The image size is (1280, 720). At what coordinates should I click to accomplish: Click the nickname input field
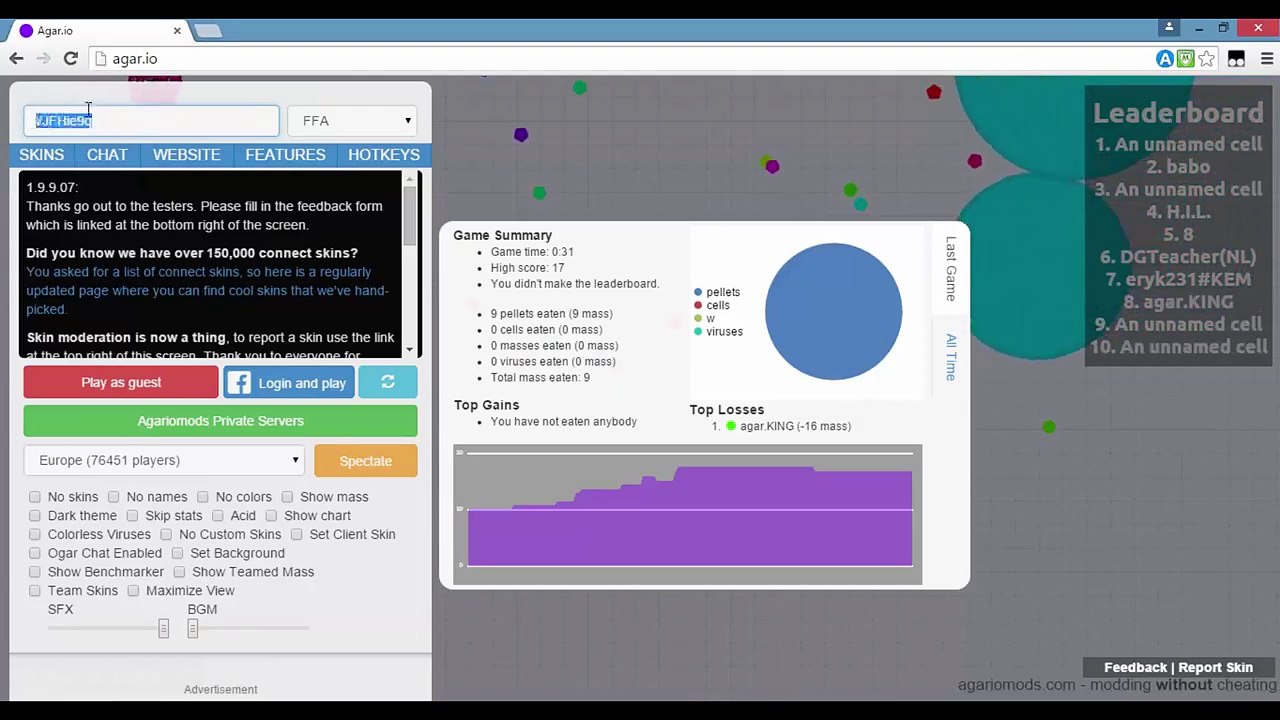click(x=151, y=121)
